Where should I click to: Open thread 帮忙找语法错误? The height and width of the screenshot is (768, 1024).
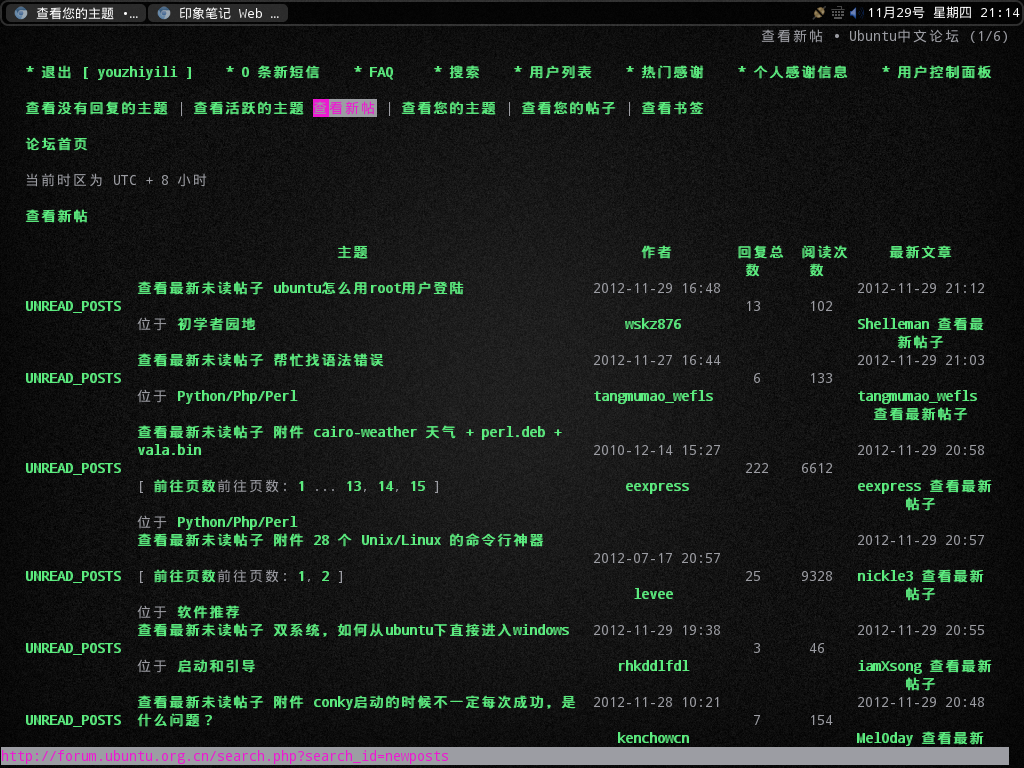328,360
